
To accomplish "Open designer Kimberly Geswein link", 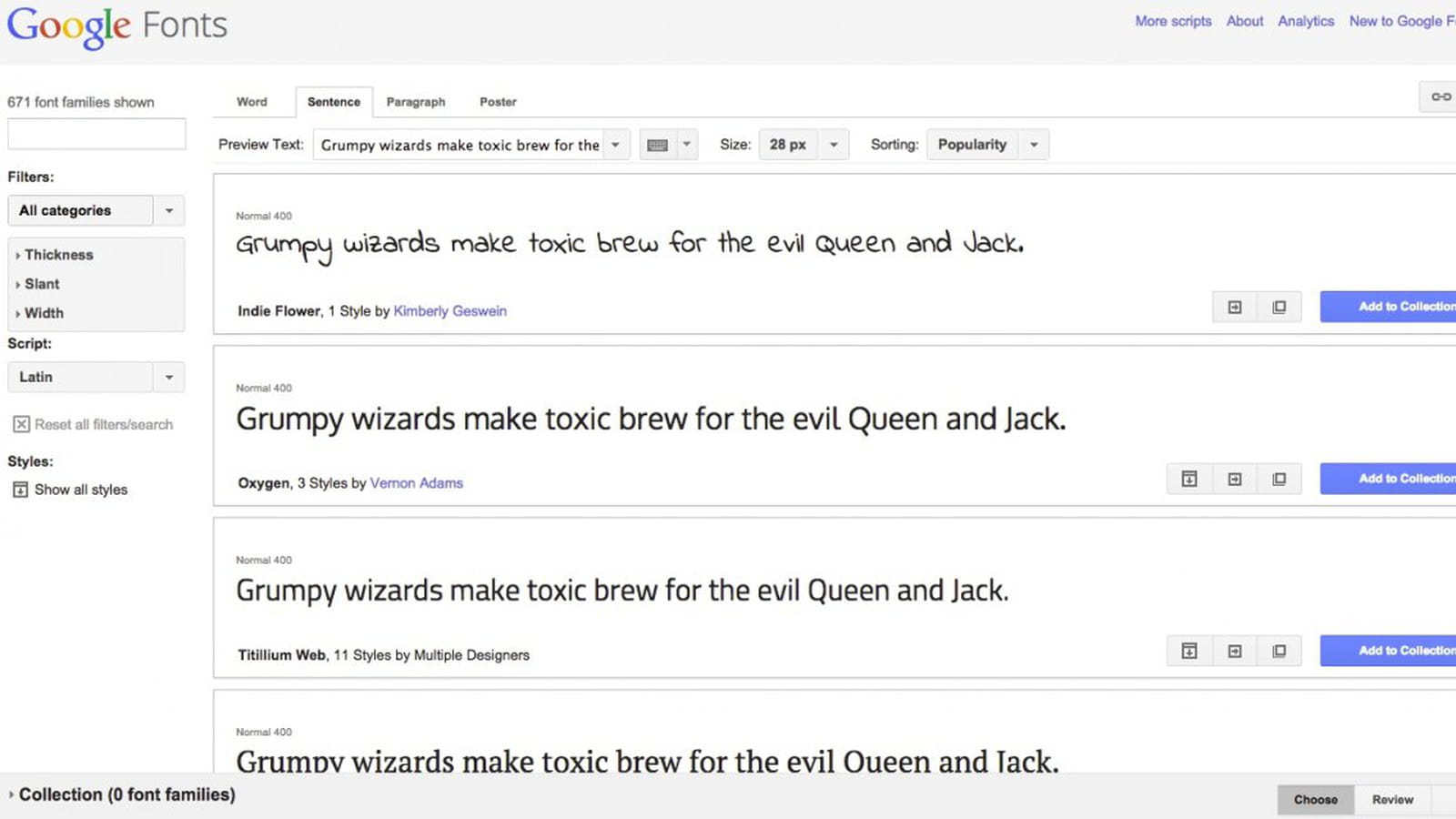I will coord(450,311).
